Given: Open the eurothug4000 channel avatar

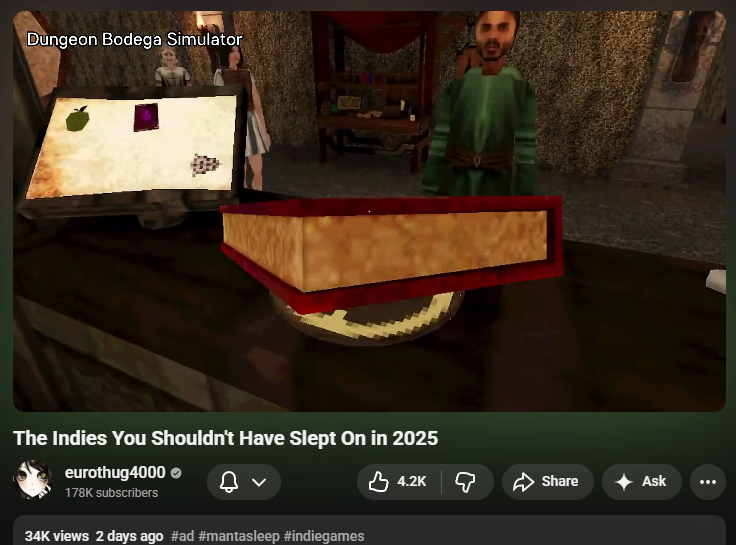Looking at the screenshot, I should point(32,481).
